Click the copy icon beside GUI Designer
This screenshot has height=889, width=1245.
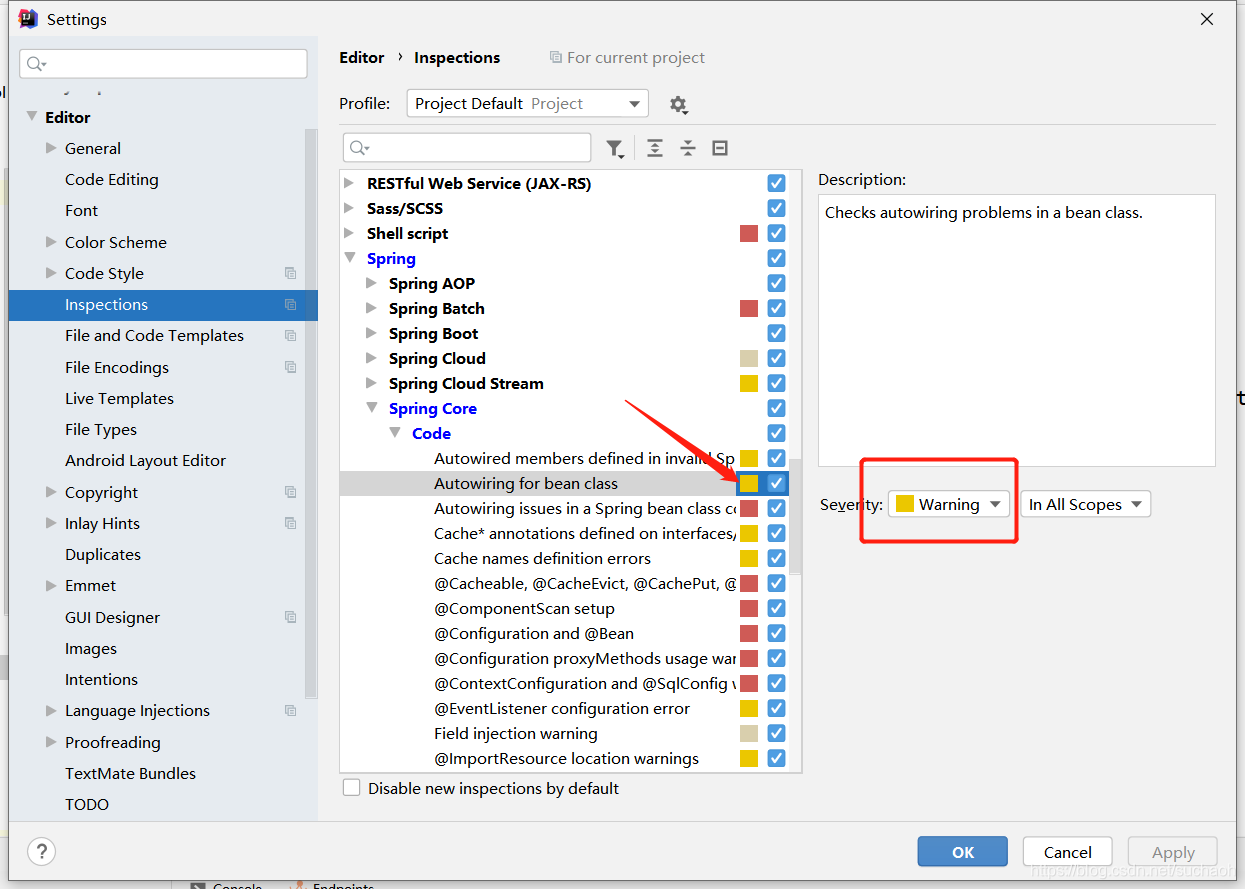click(290, 617)
